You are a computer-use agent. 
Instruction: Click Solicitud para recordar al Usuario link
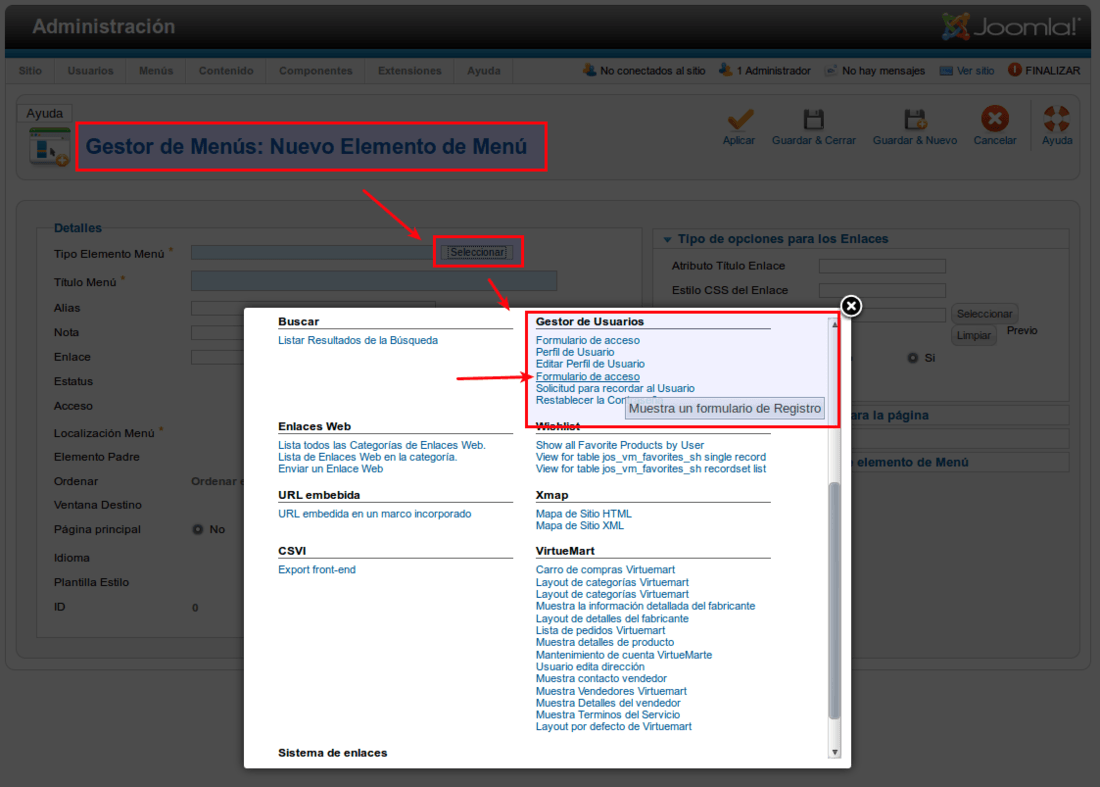[615, 389]
